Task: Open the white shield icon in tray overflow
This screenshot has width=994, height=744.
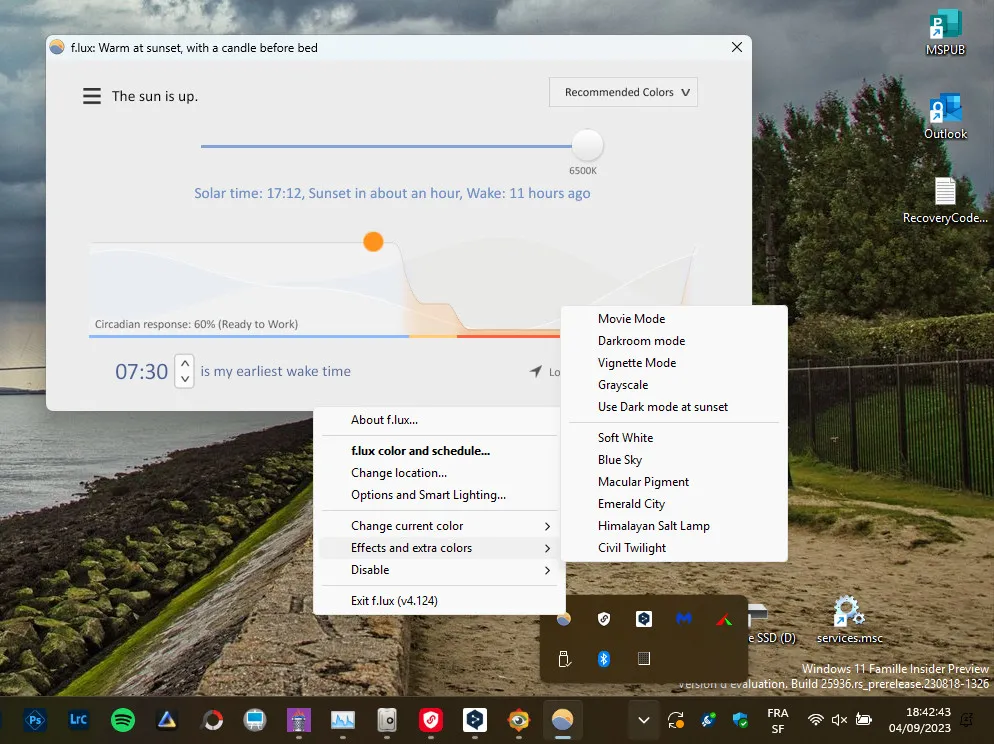Action: point(604,619)
